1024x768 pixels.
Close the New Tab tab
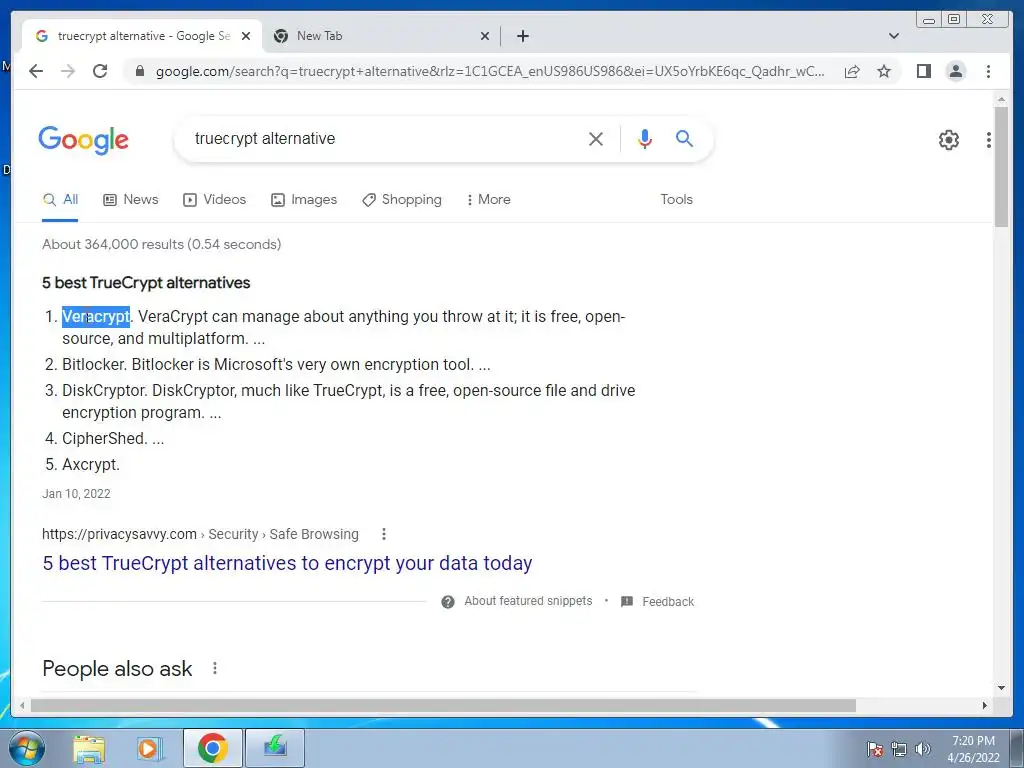[485, 36]
